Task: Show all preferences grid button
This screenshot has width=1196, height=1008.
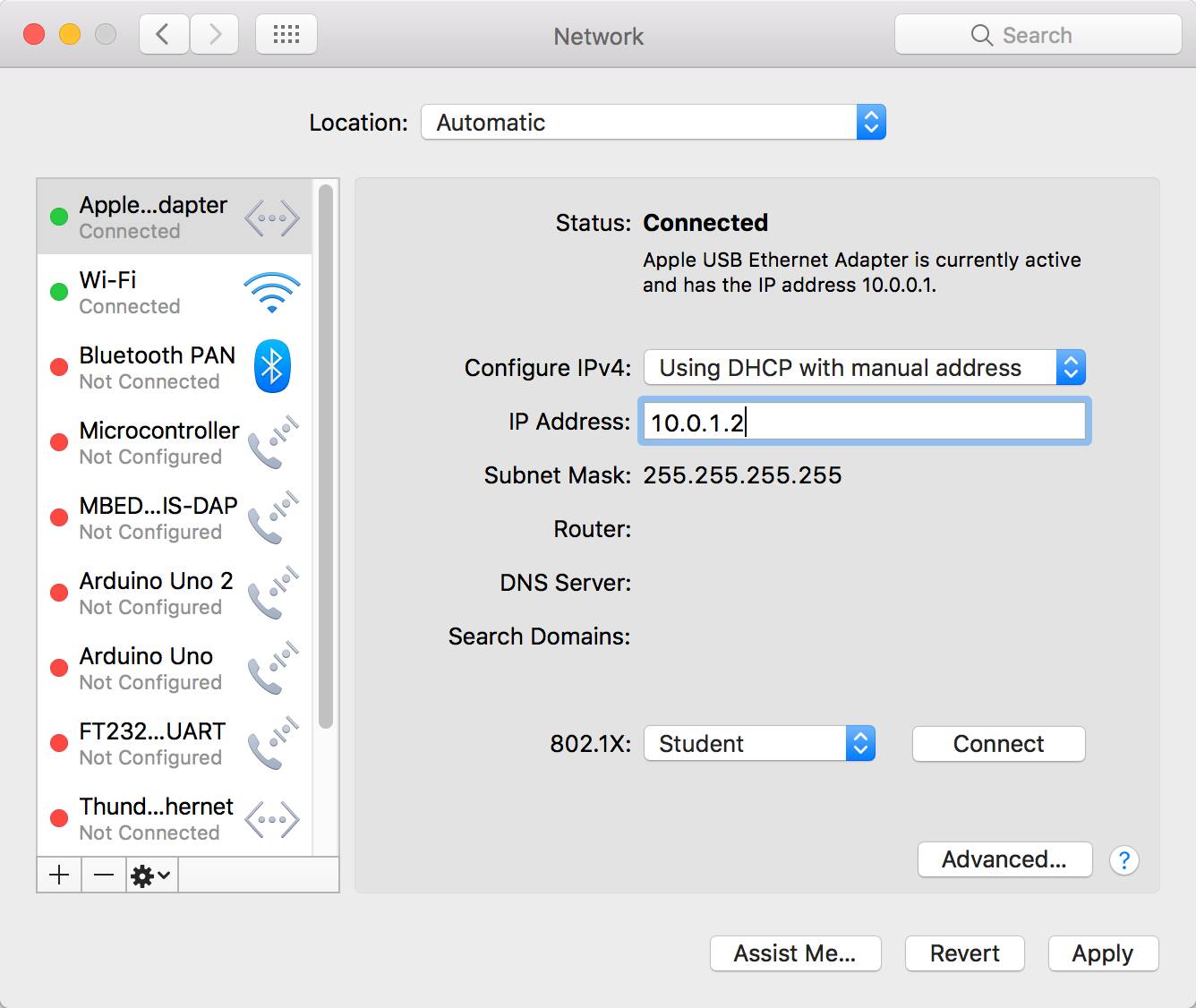Action: [286, 35]
